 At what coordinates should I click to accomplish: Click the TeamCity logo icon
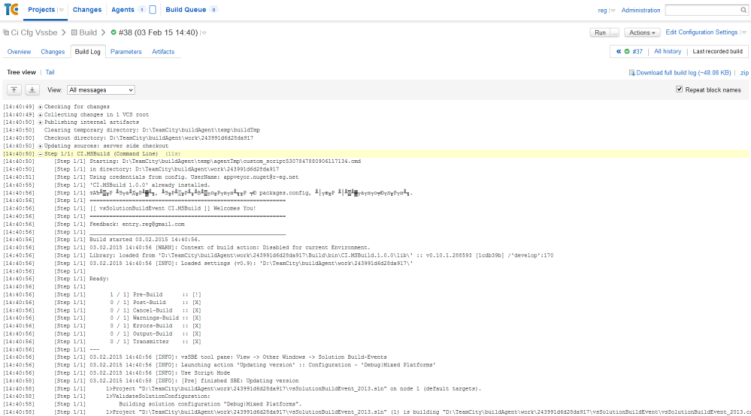click(12, 10)
